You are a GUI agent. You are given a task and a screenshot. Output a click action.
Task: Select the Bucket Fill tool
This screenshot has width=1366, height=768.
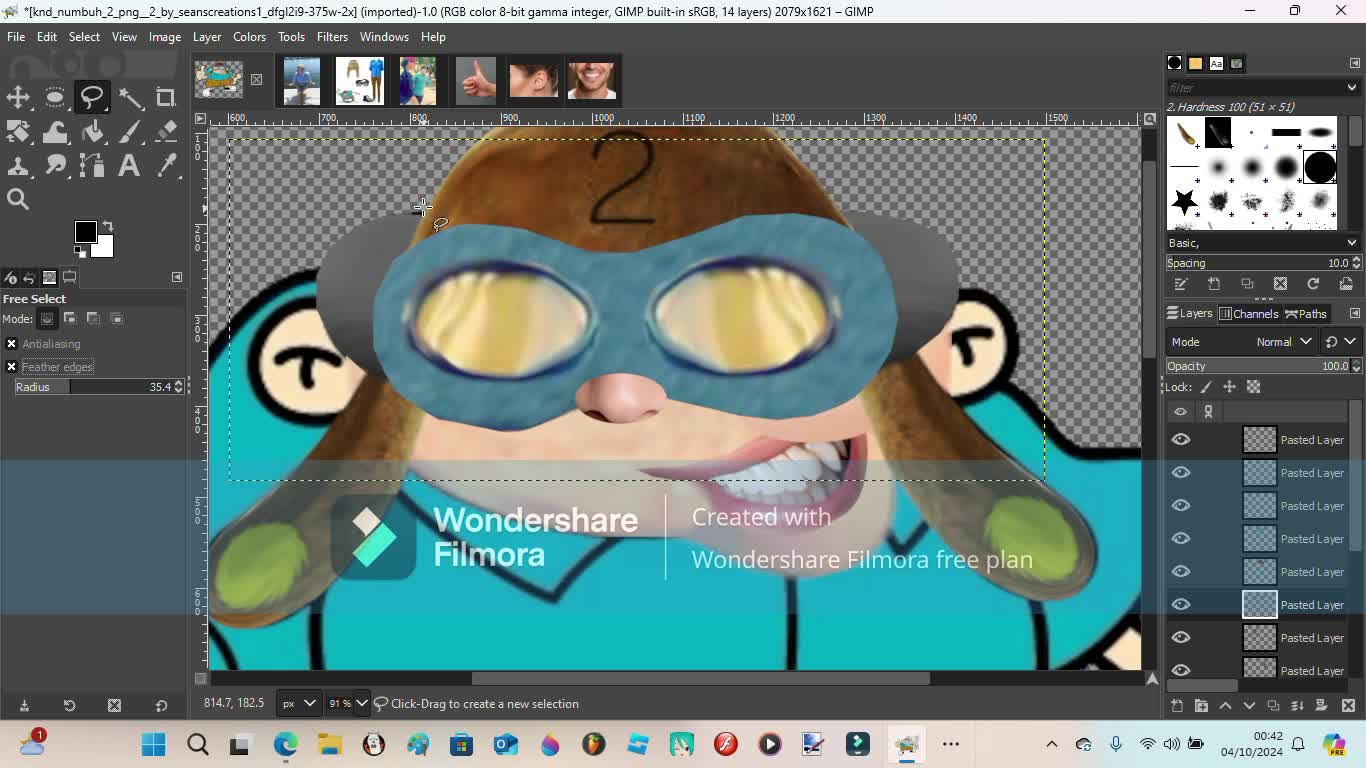(92, 131)
